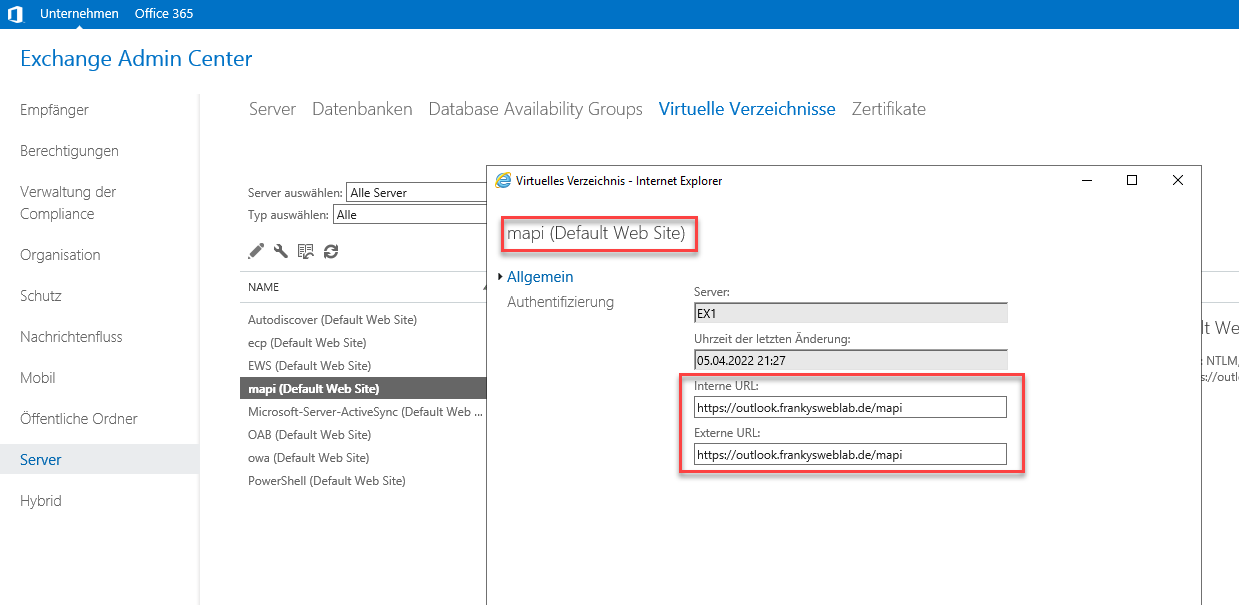Click the pencil edit icon

tap(256, 251)
